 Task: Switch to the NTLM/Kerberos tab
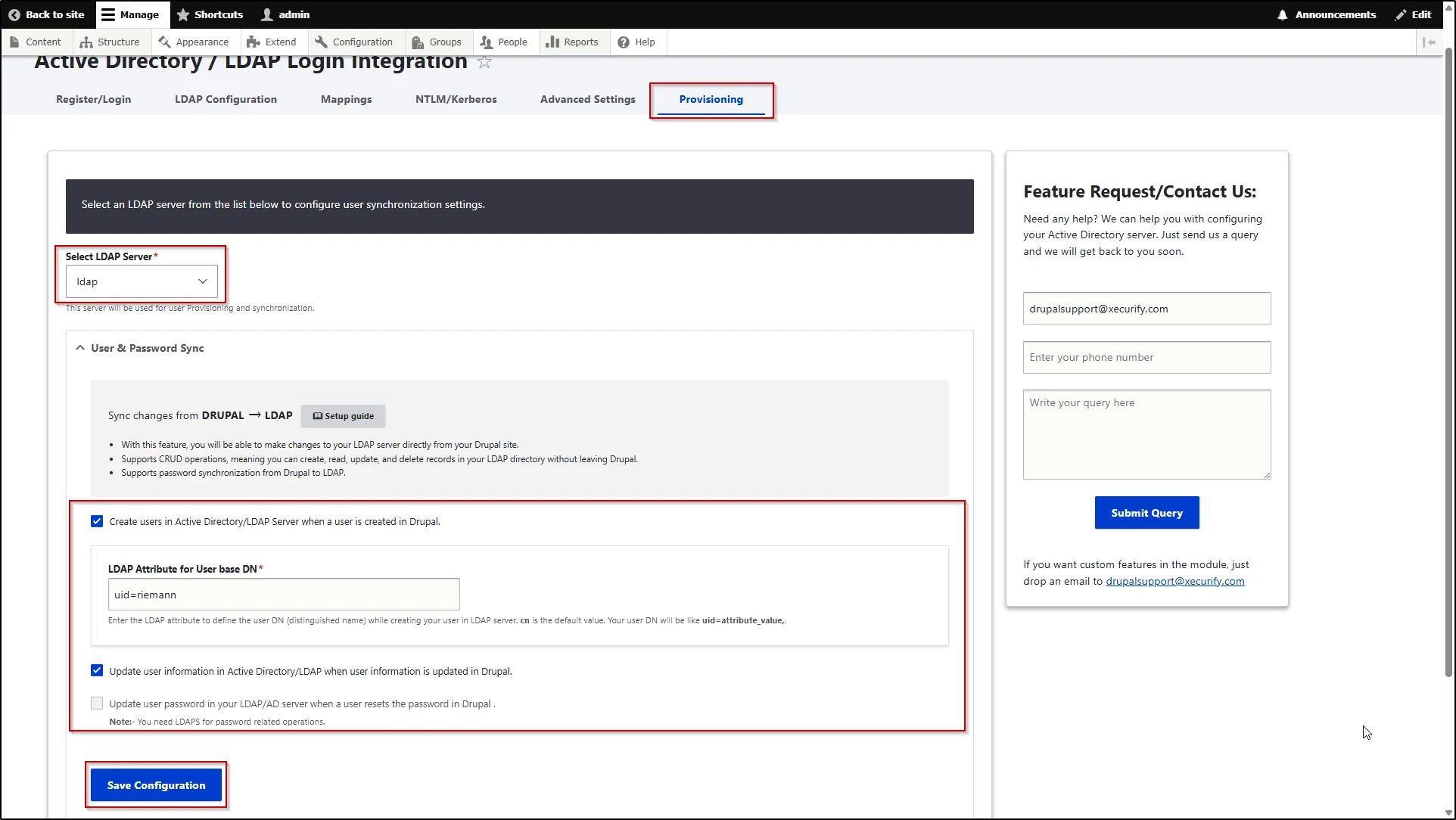pos(456,99)
